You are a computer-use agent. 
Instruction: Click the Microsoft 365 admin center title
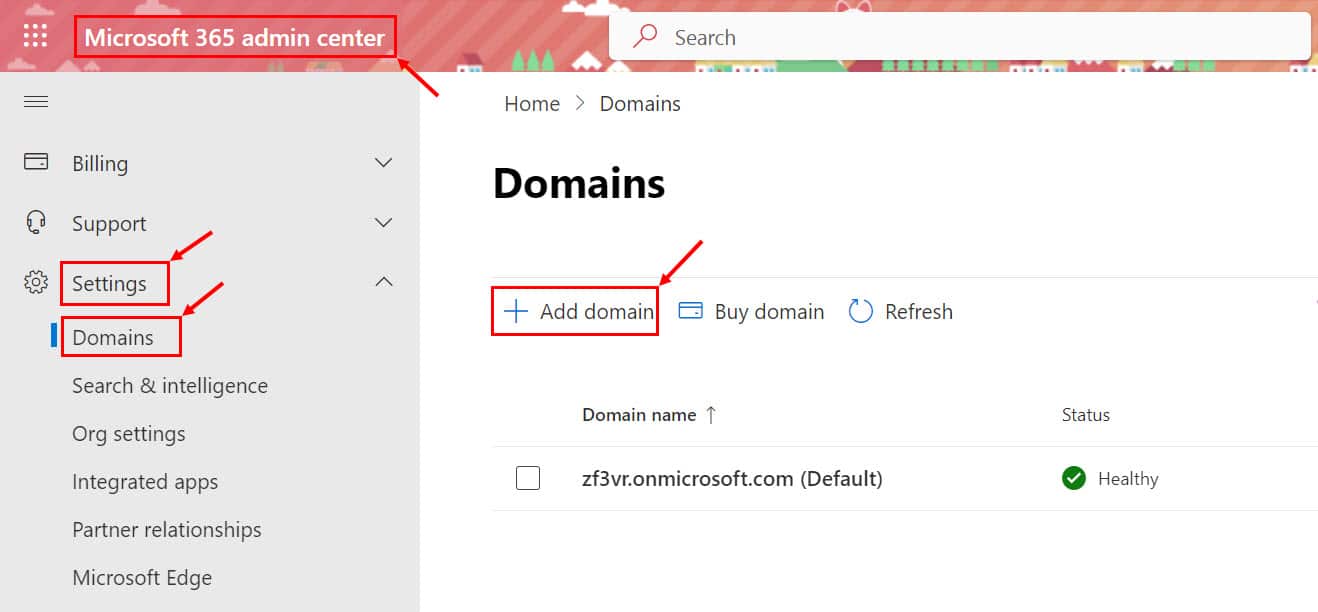(234, 39)
